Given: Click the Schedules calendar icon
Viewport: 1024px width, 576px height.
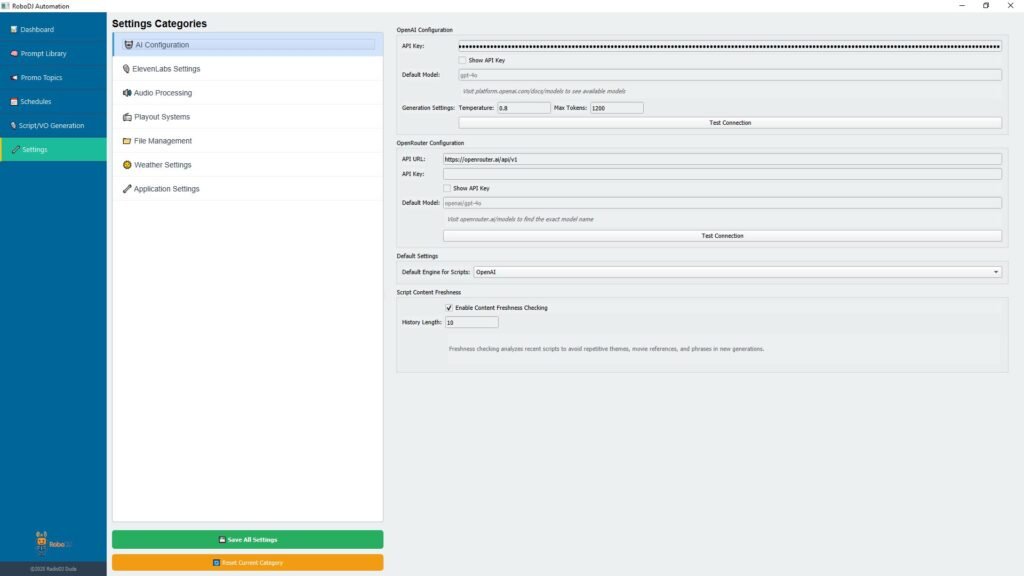Looking at the screenshot, I should coord(14,101).
